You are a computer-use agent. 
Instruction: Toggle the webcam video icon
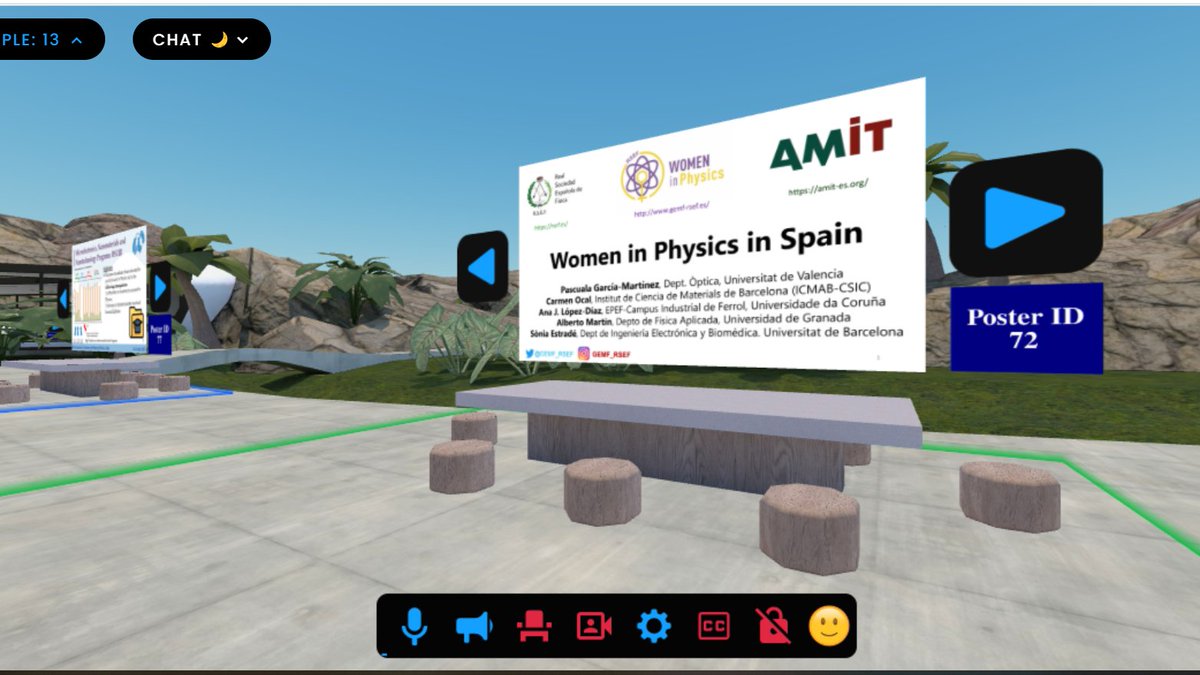pos(594,627)
